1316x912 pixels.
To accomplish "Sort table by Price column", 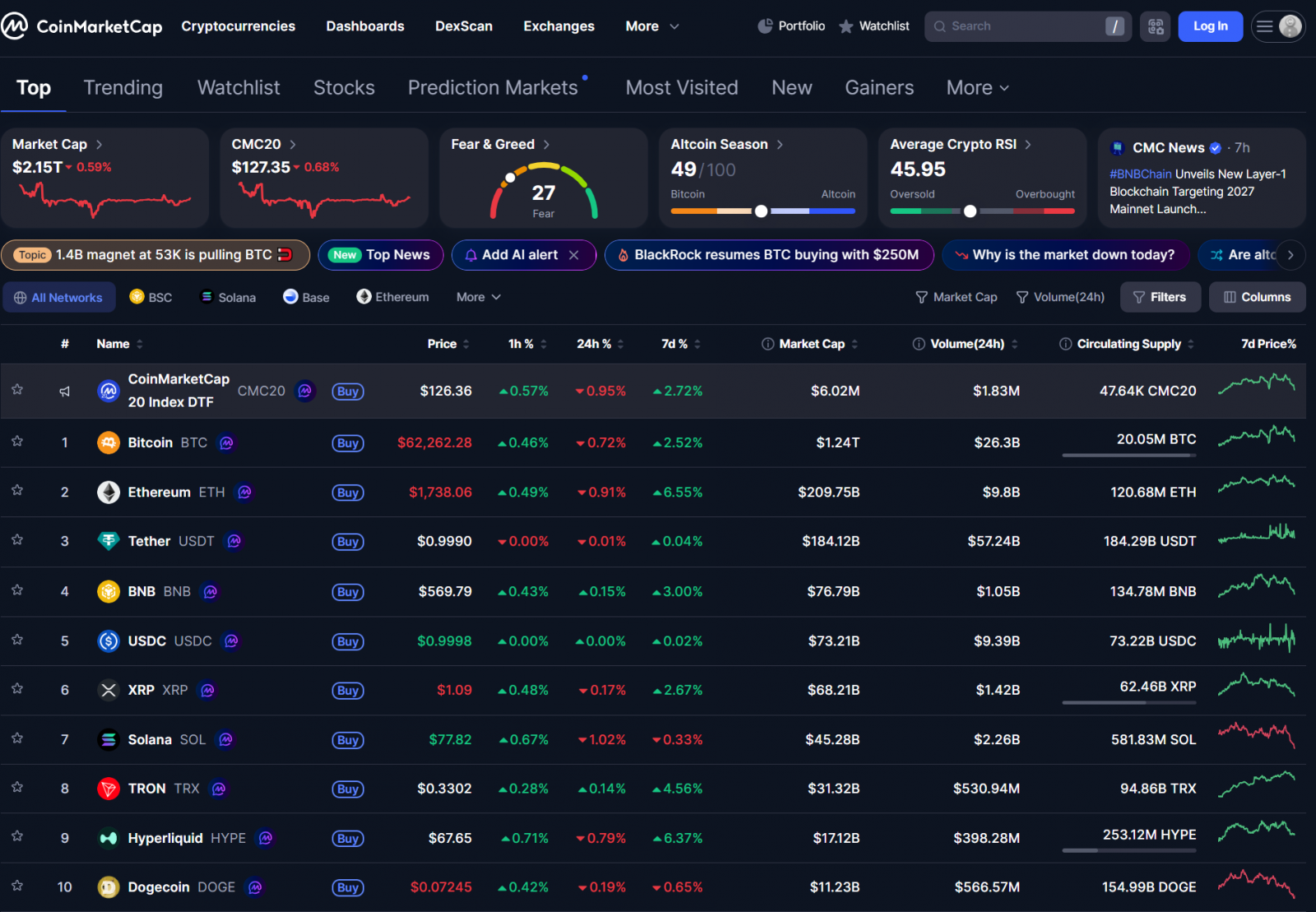I will (x=448, y=344).
